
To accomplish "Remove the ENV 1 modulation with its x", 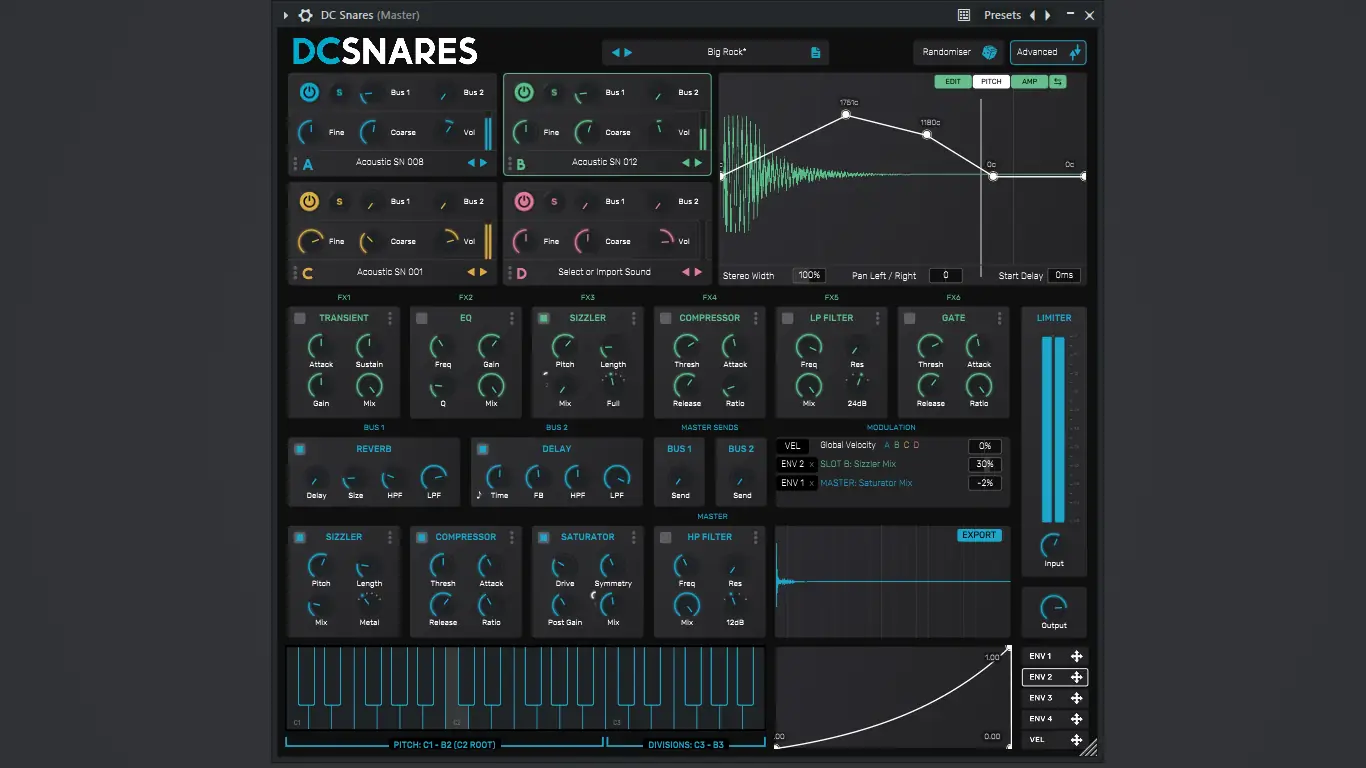I will coord(812,484).
